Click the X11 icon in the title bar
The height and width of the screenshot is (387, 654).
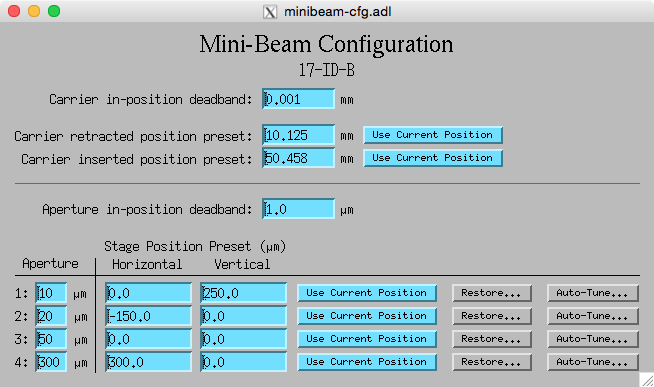270,12
